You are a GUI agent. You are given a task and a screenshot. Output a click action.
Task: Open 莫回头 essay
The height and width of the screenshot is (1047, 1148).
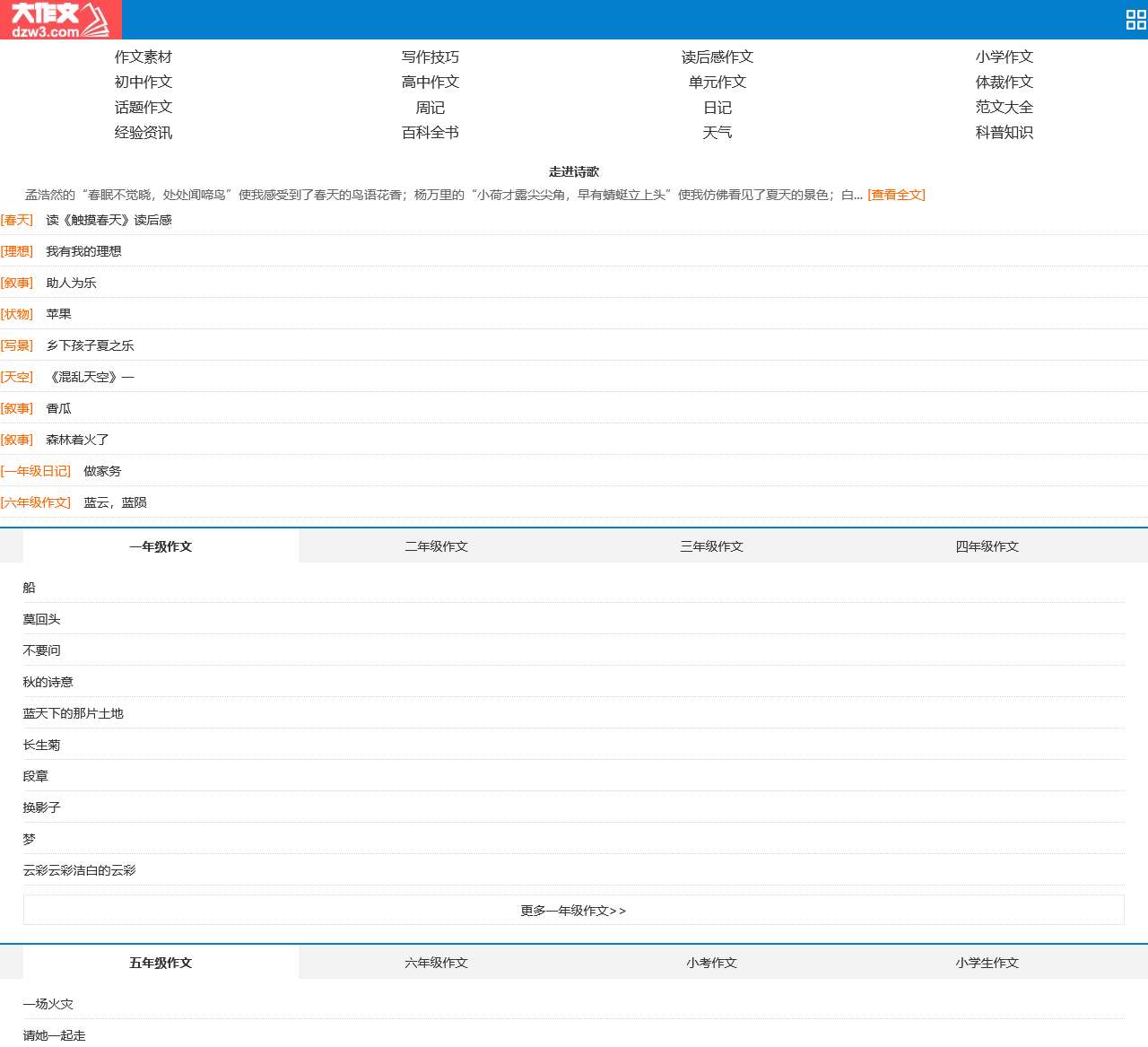tap(41, 619)
